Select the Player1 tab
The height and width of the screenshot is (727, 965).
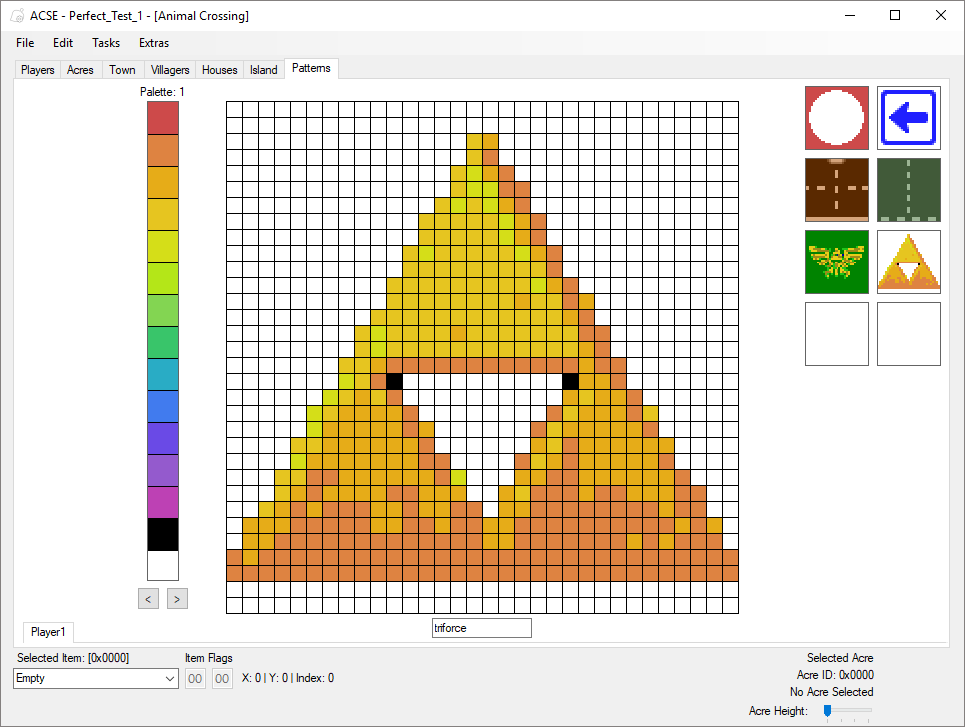[x=48, y=632]
